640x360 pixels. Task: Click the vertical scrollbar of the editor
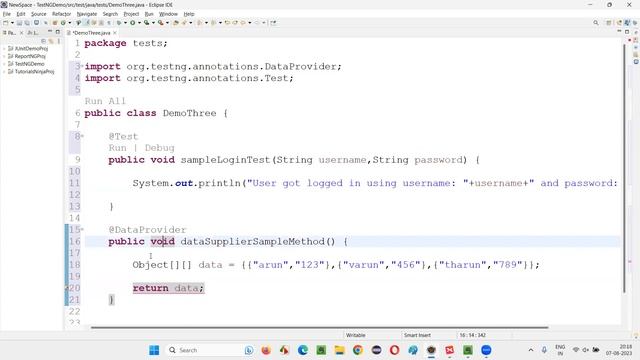[624, 168]
